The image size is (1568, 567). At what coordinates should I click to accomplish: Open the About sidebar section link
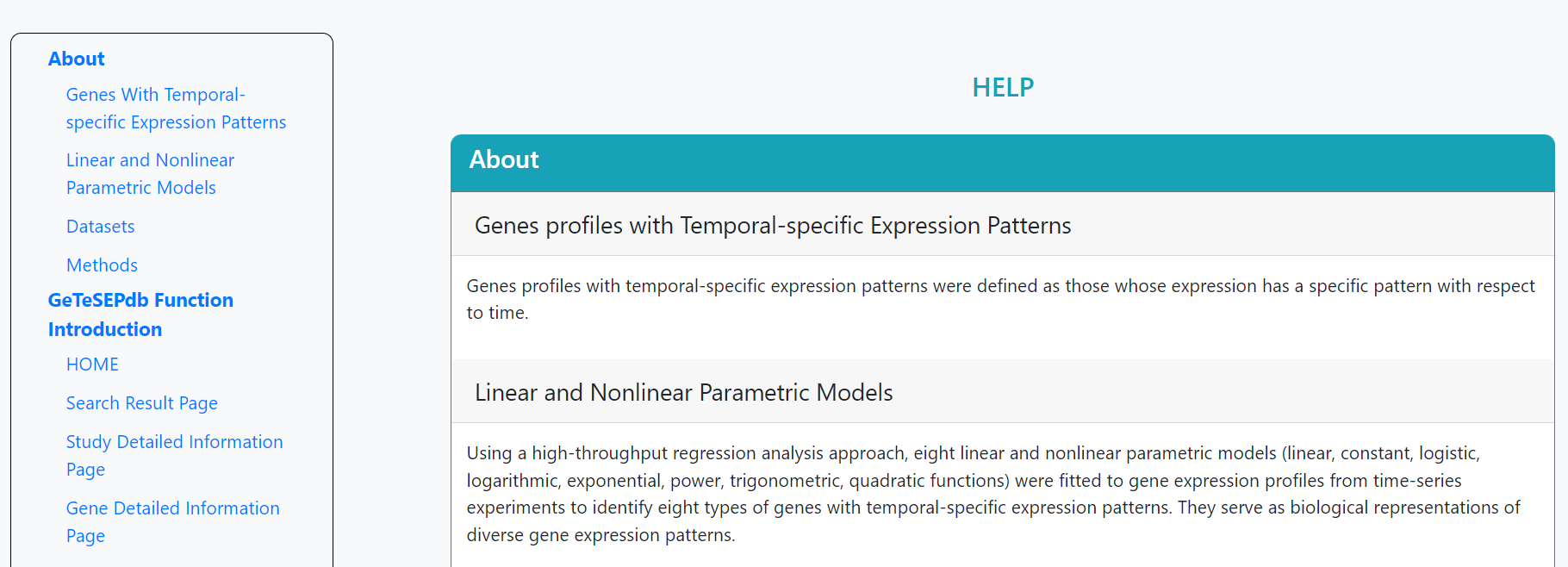click(76, 59)
